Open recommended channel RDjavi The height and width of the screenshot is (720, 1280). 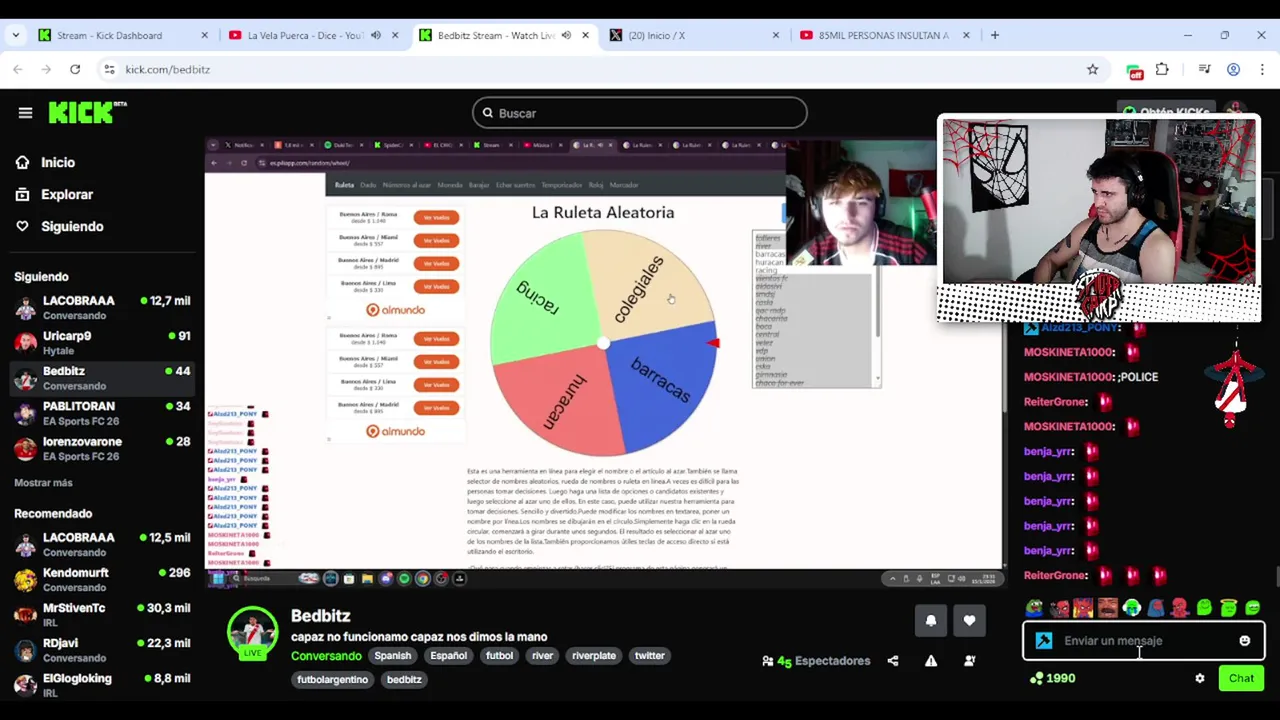[x=102, y=649]
